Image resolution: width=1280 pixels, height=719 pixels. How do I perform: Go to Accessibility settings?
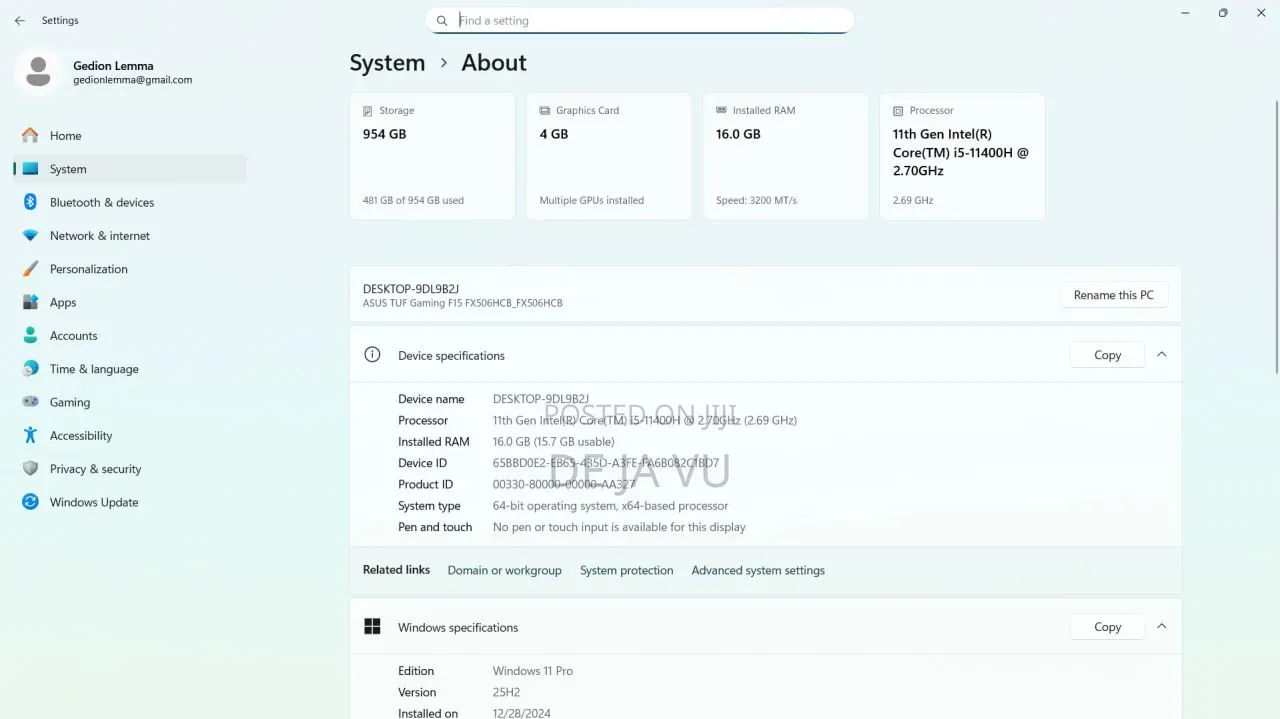[x=130, y=435]
